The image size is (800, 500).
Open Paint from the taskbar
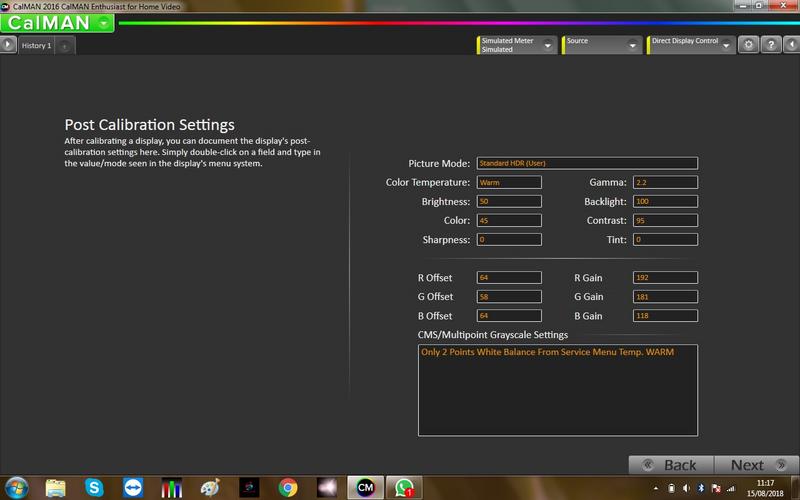[x=210, y=488]
